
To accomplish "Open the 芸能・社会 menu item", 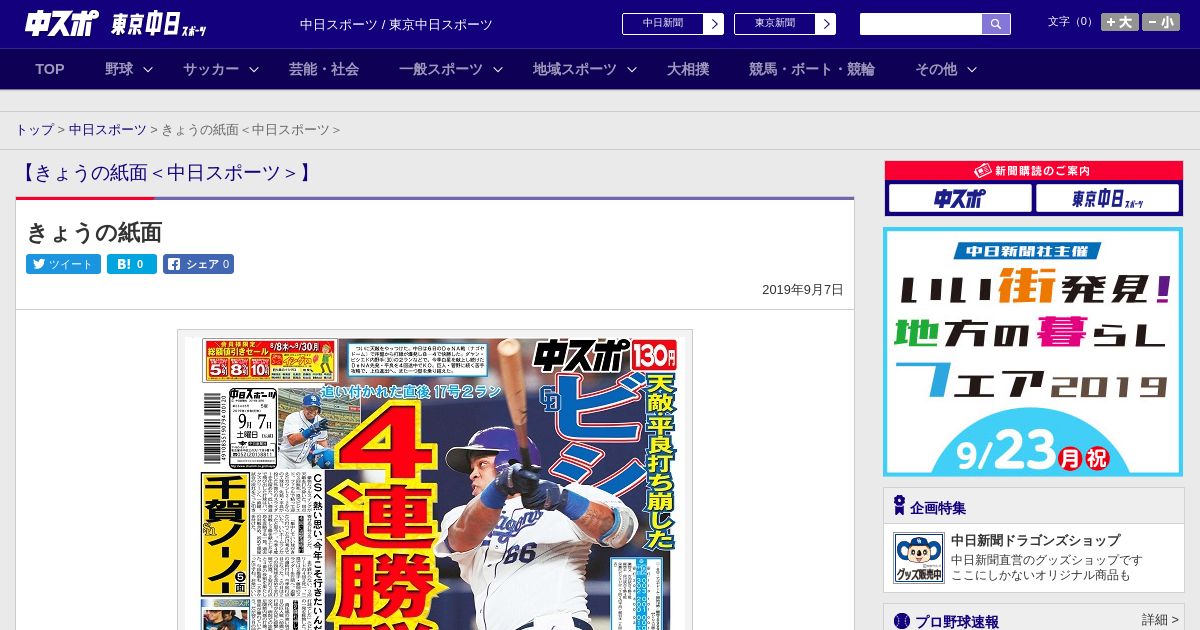I will [x=324, y=69].
